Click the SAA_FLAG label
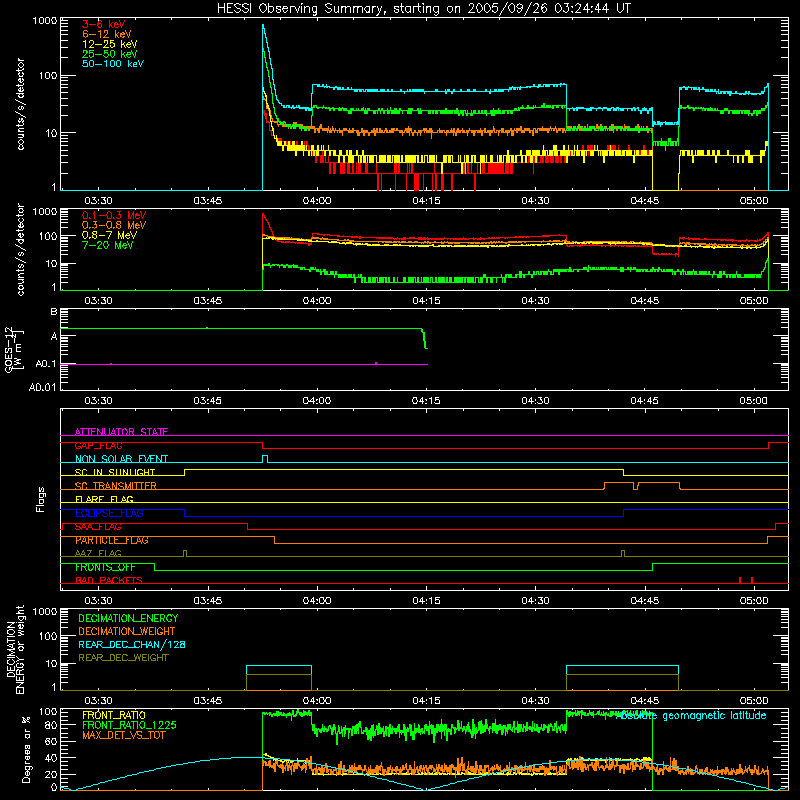800x800 pixels. point(98,527)
